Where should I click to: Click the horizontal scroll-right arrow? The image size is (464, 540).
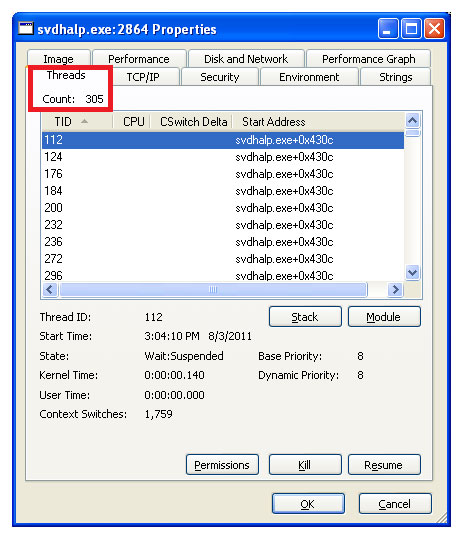(x=395, y=290)
